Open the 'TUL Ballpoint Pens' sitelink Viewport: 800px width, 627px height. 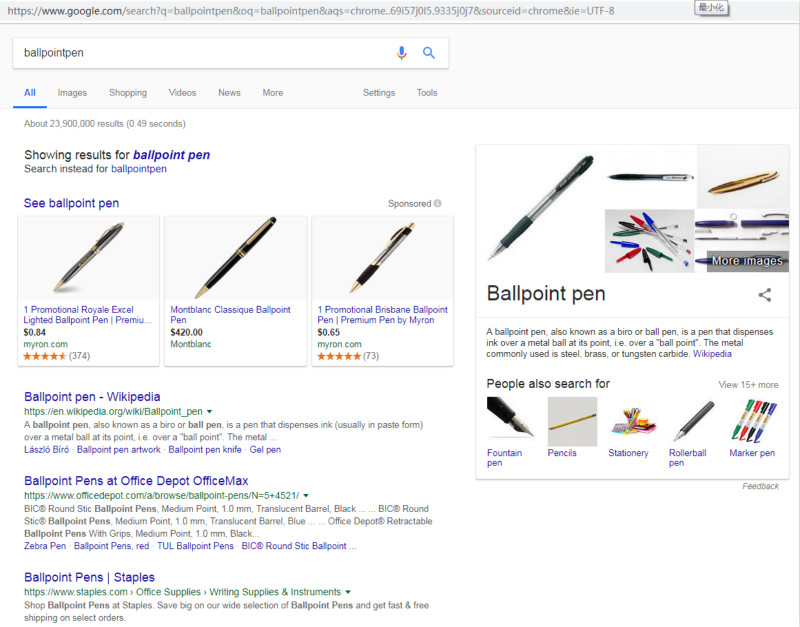pos(195,546)
